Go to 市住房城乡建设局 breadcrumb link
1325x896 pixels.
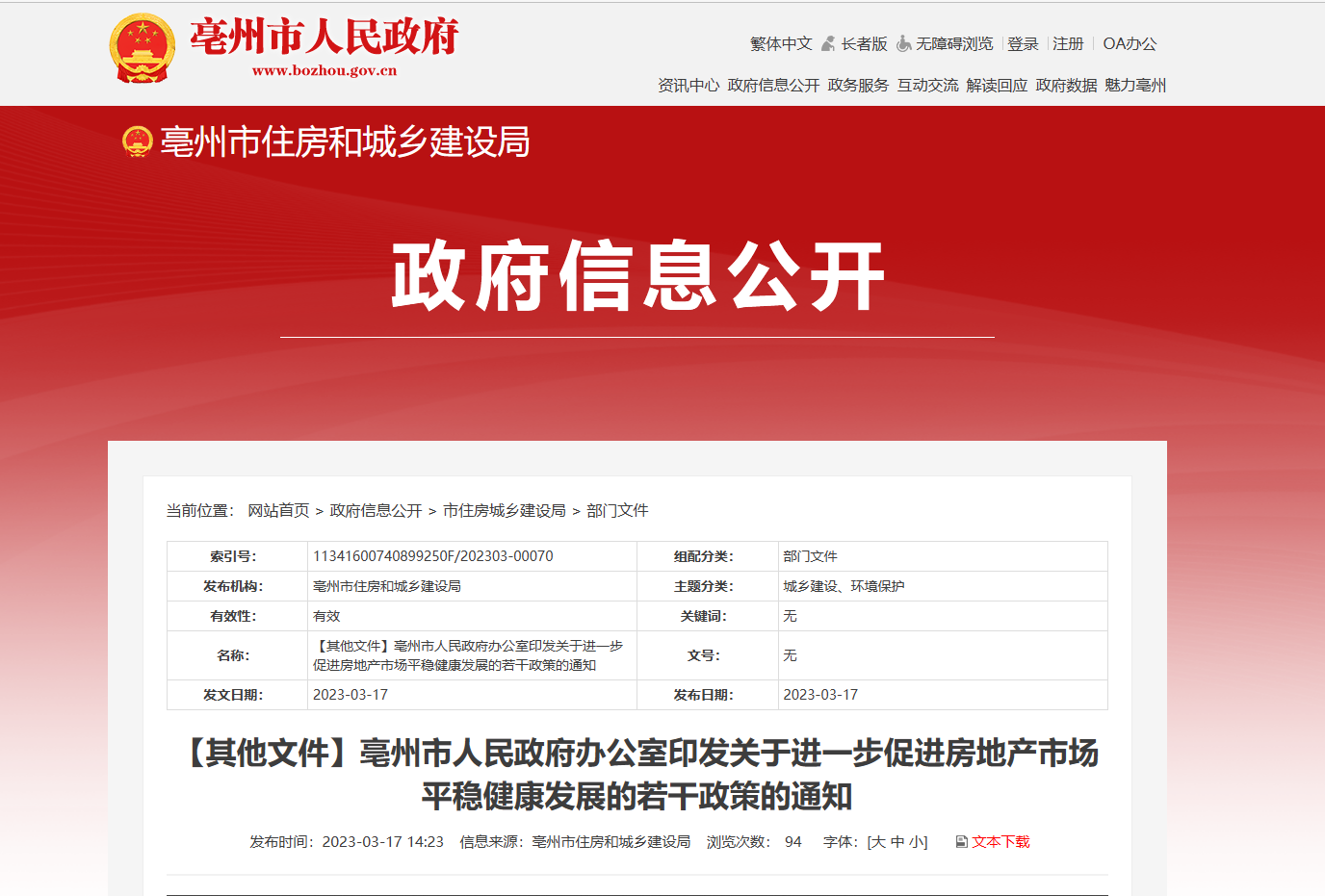coord(505,510)
